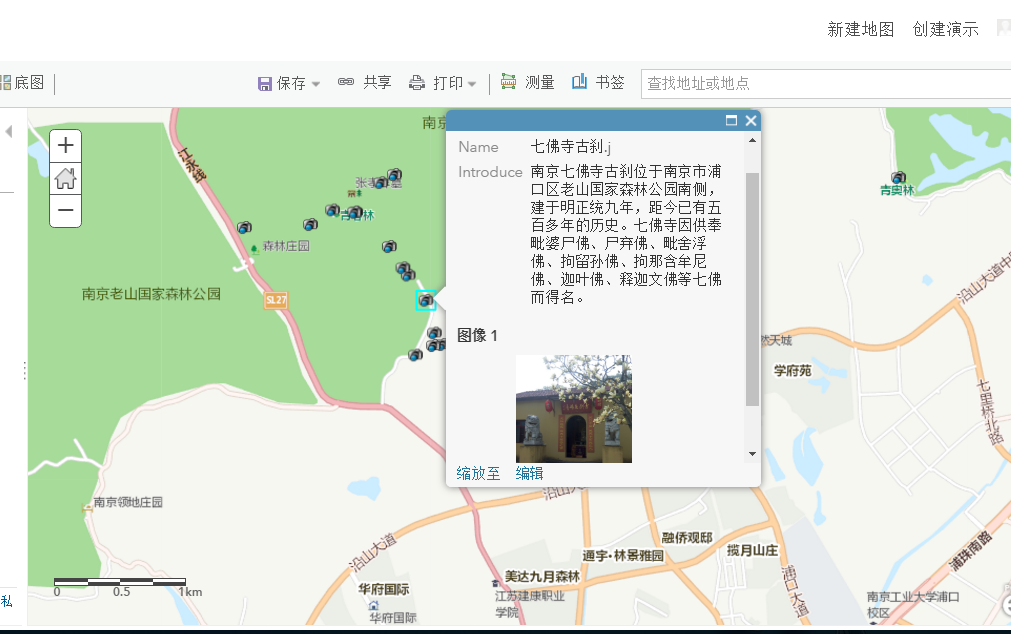Click the SL27 road shield
This screenshot has width=1011, height=634.
(276, 300)
